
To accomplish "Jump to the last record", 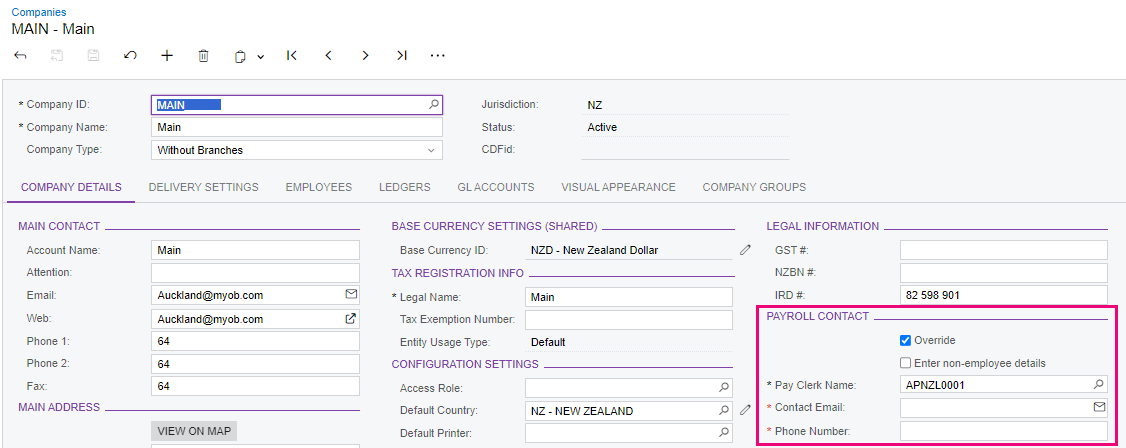I will point(401,56).
